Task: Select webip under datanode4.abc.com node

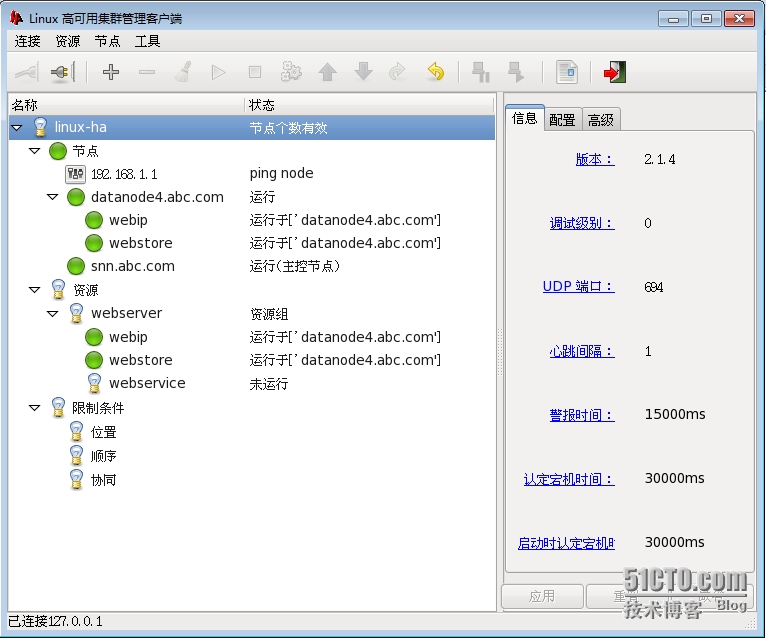Action: pyautogui.click(x=252, y=220)
